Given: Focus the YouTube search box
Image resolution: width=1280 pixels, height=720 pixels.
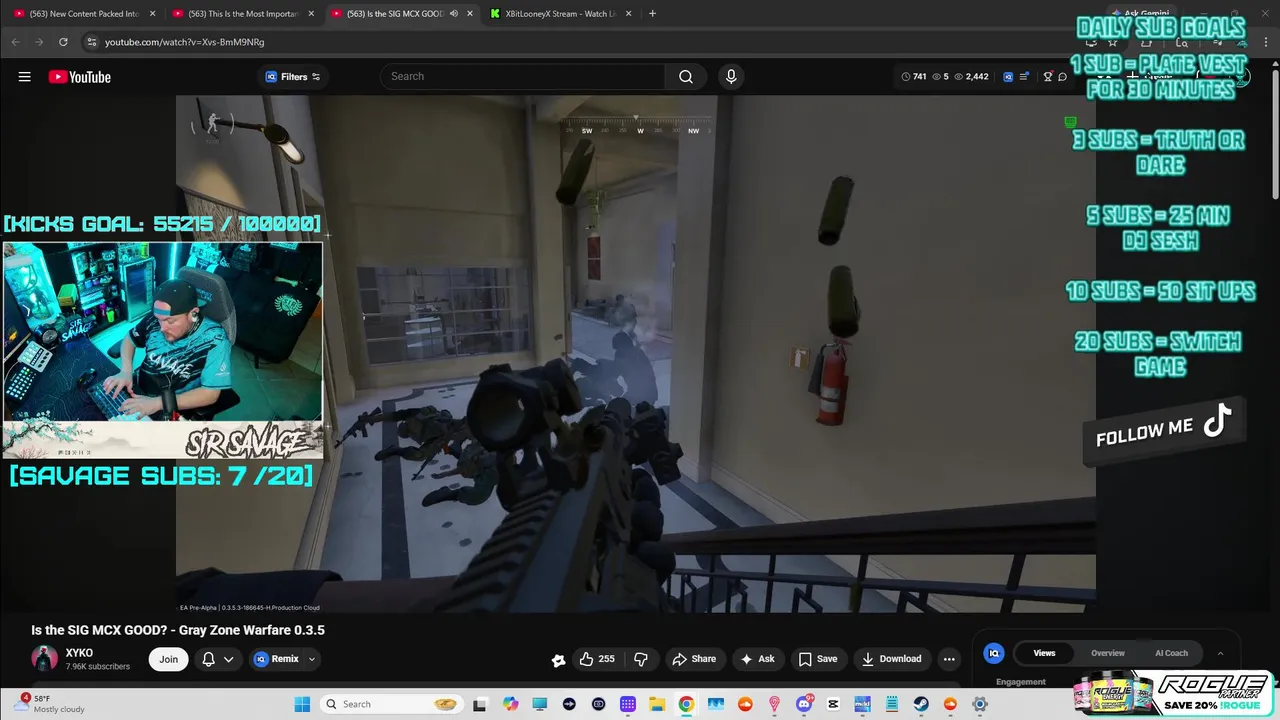Looking at the screenshot, I should point(522,77).
